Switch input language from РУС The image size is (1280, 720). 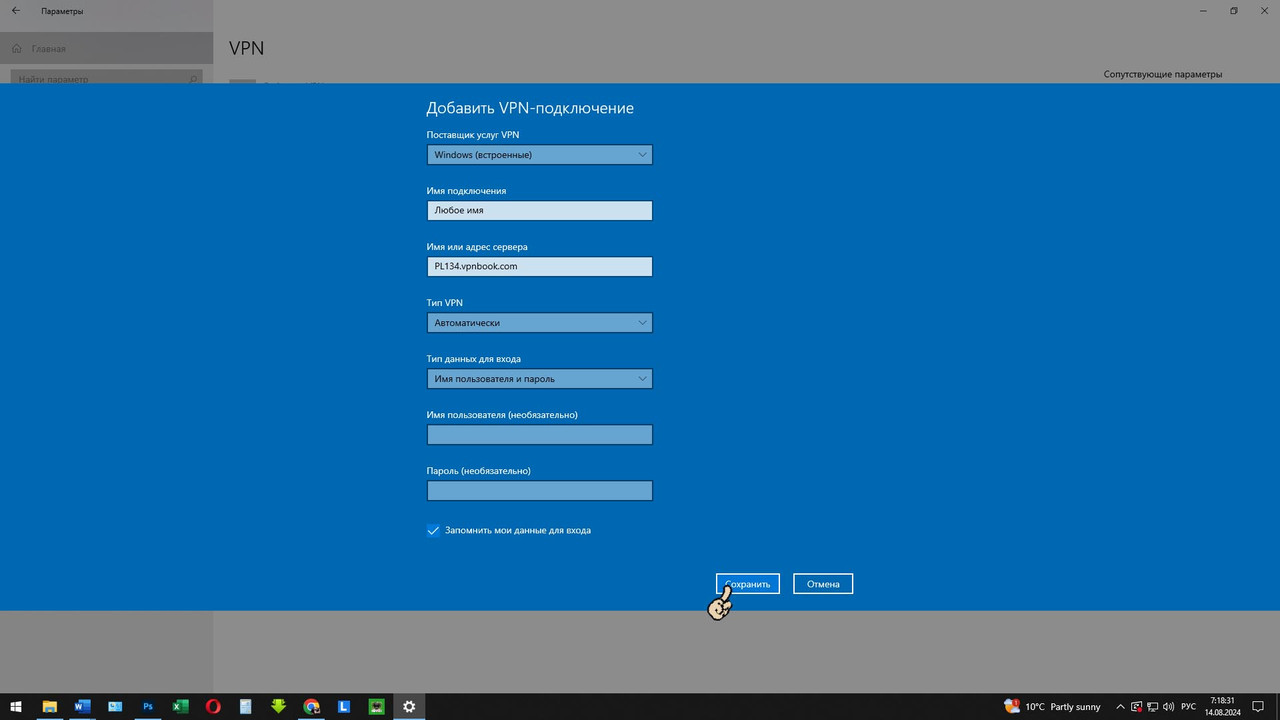[1189, 706]
